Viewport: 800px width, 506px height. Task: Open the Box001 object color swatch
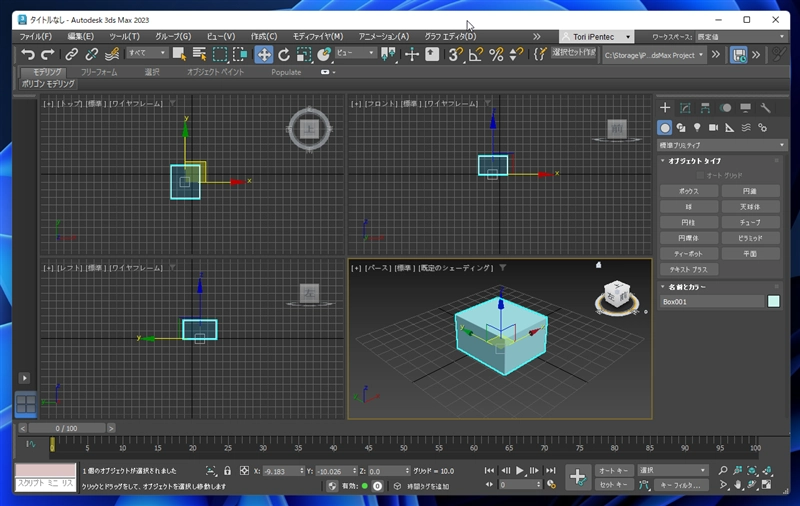click(773, 301)
